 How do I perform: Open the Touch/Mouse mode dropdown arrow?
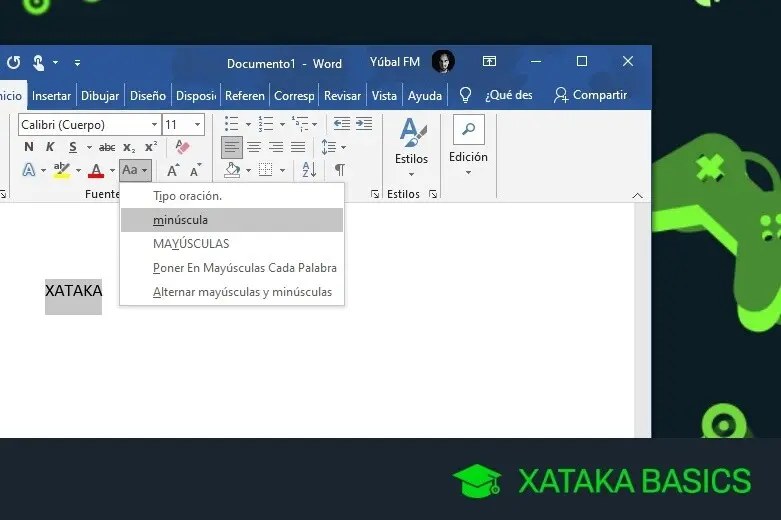pyautogui.click(x=55, y=63)
